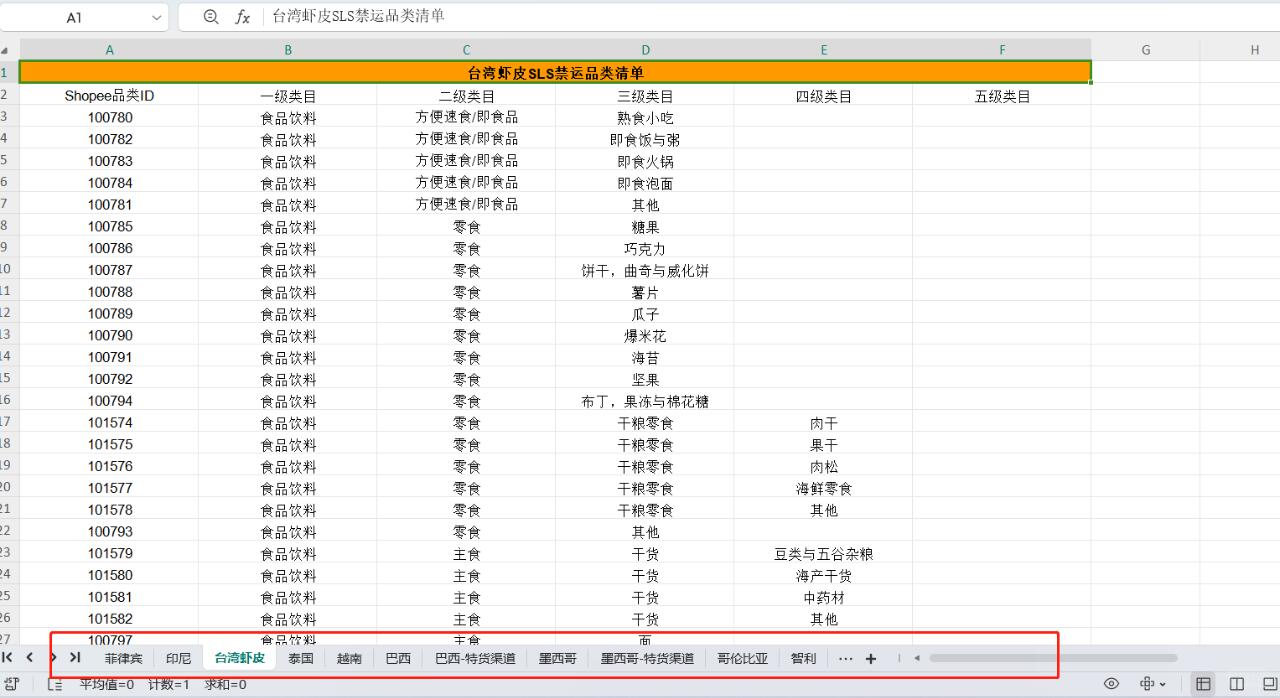Select cell with ID 100780

point(109,118)
